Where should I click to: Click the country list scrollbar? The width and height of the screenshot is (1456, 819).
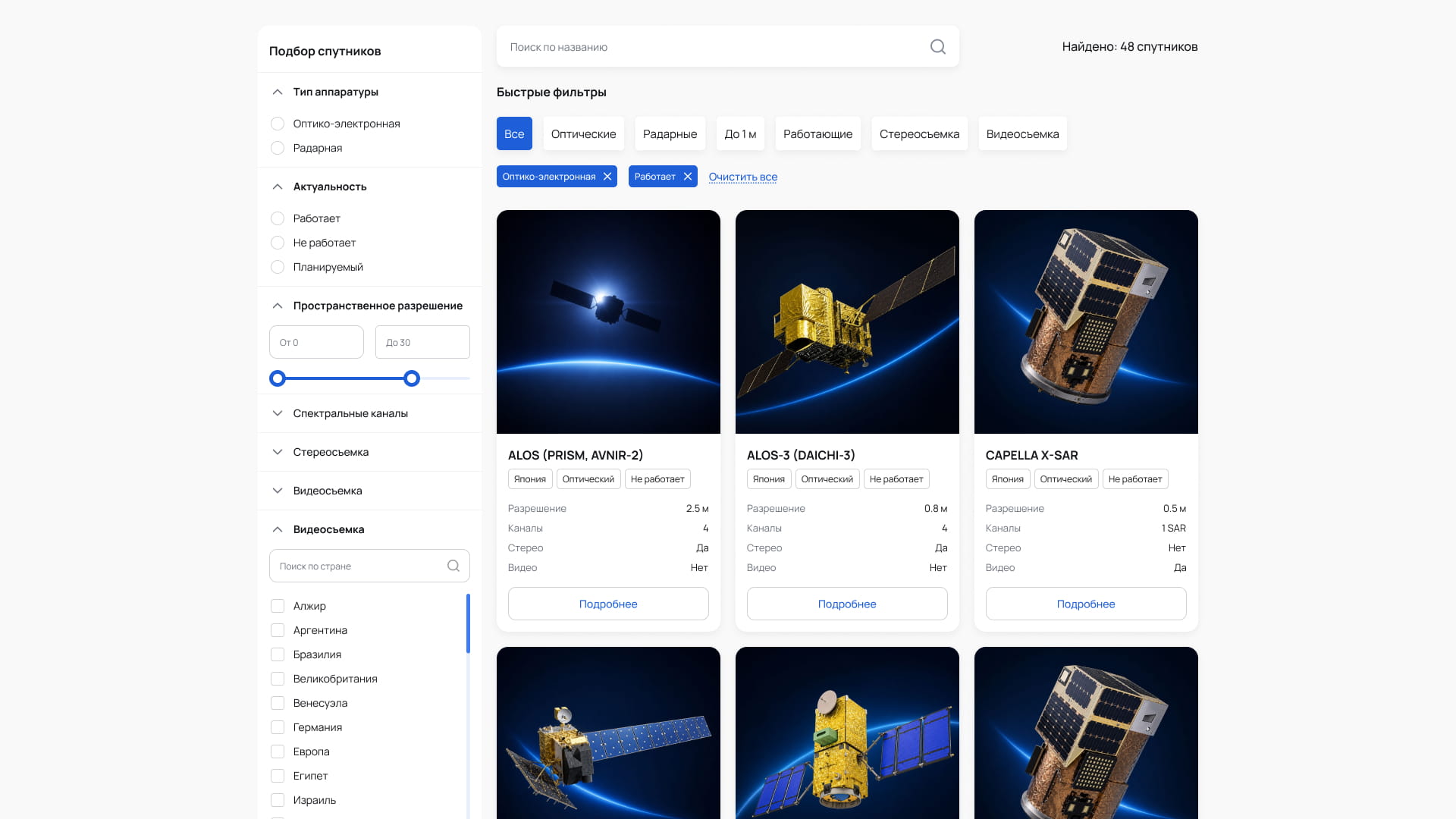pos(468,623)
